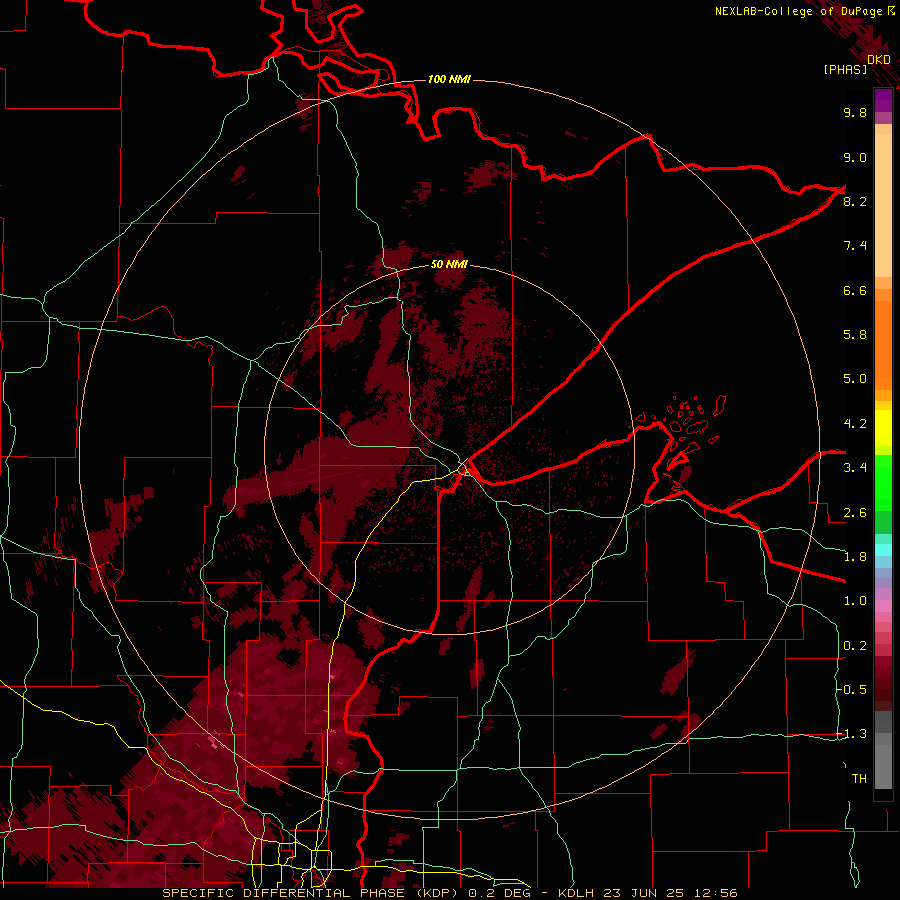Click the 23 JUN 25 date in the caption
Viewport: 900px width, 900px height.
click(642, 893)
